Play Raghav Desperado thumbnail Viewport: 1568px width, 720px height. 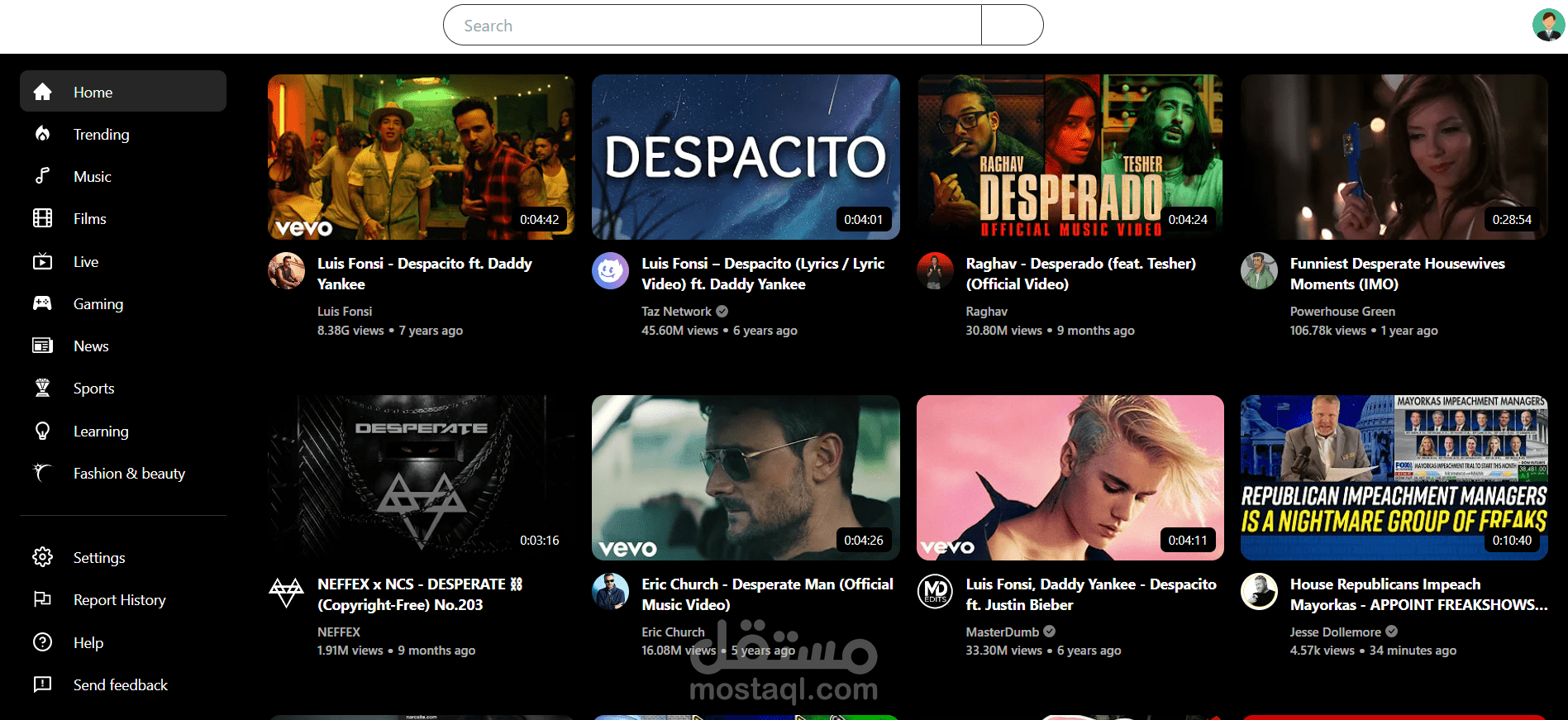click(x=1070, y=157)
